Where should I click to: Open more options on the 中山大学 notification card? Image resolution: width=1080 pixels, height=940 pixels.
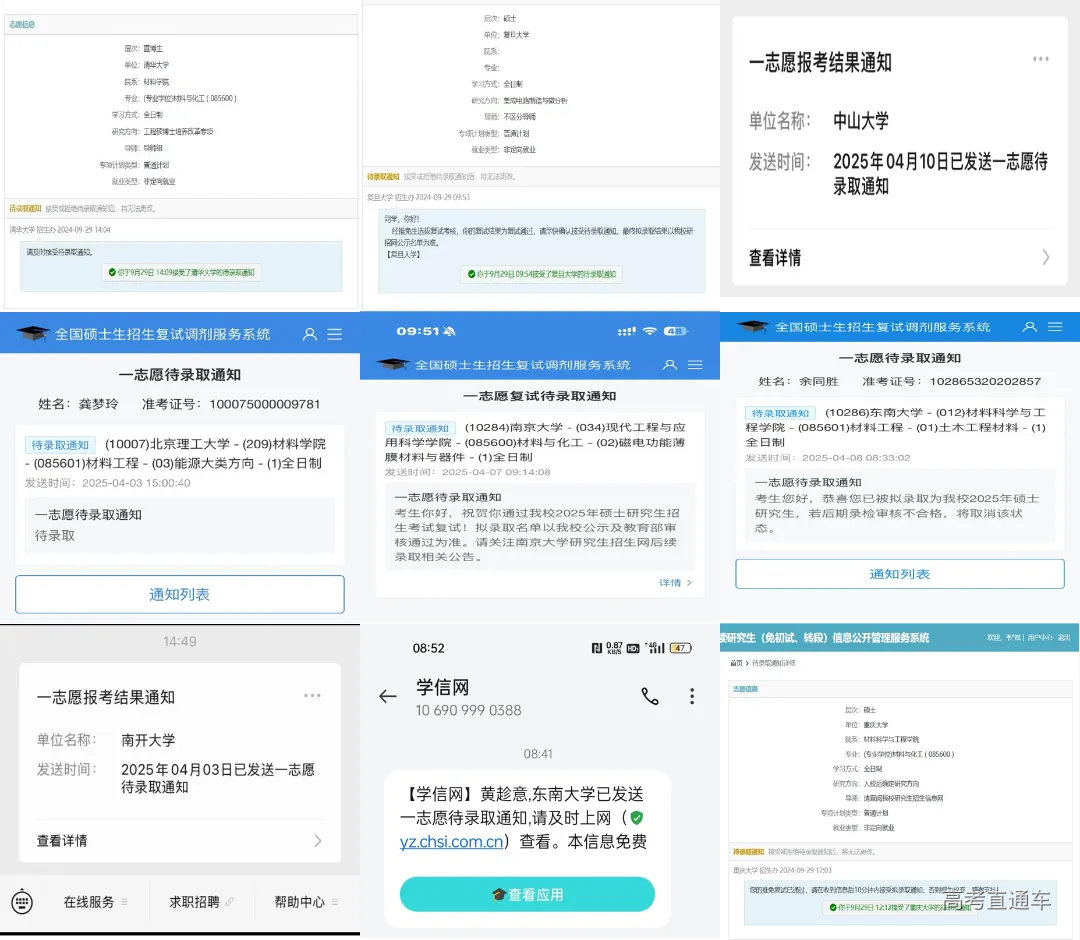1040,60
